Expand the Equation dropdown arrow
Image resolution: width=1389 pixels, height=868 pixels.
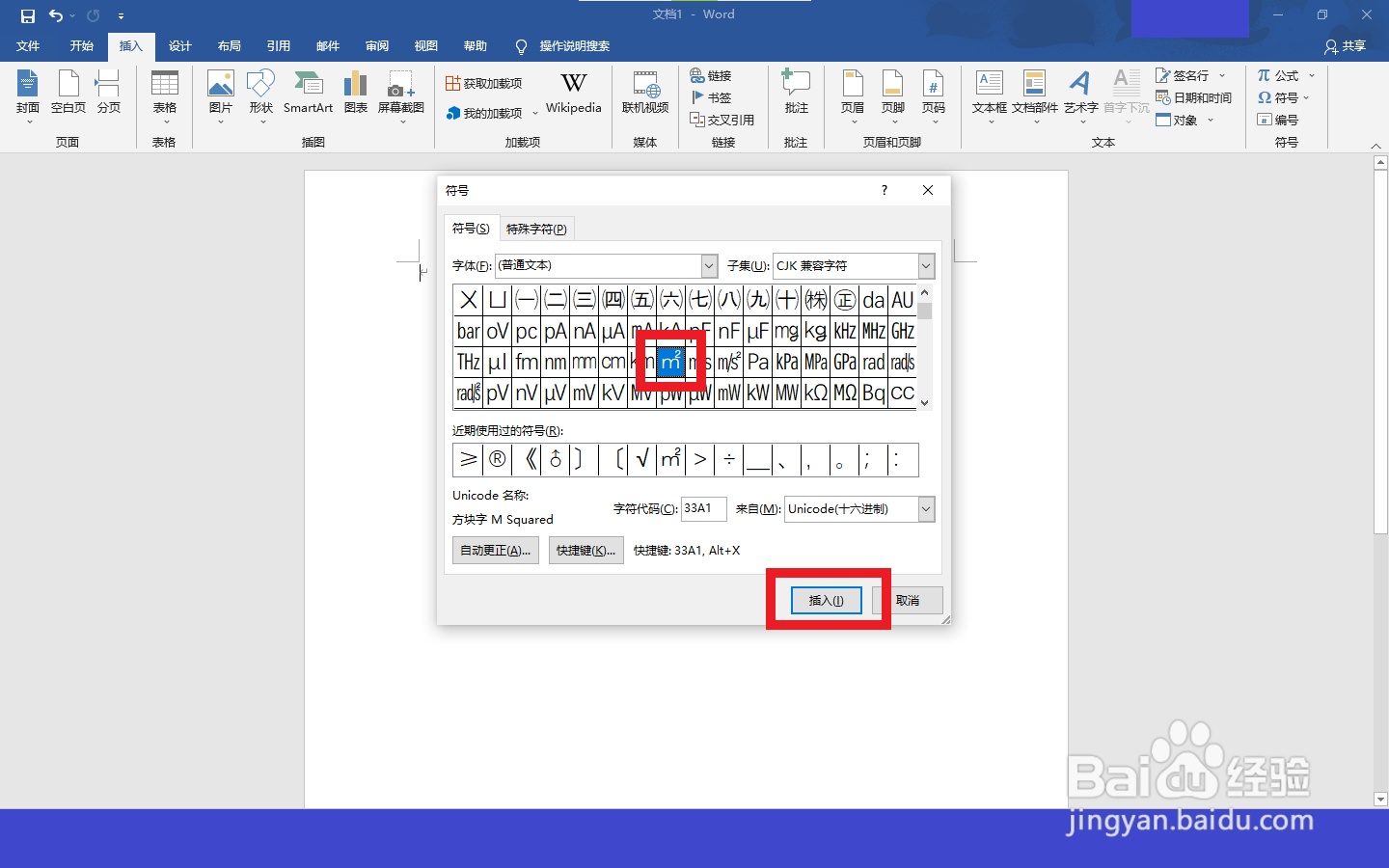(1312, 75)
